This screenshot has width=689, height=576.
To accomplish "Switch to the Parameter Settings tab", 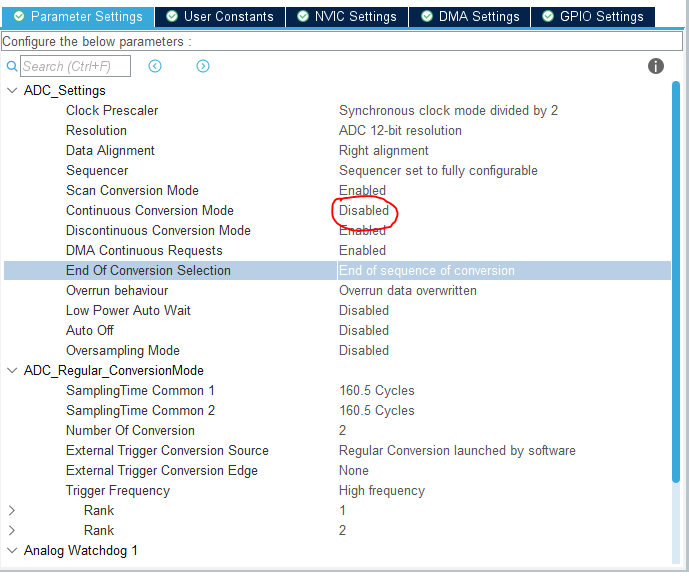I will pyautogui.click(x=78, y=17).
